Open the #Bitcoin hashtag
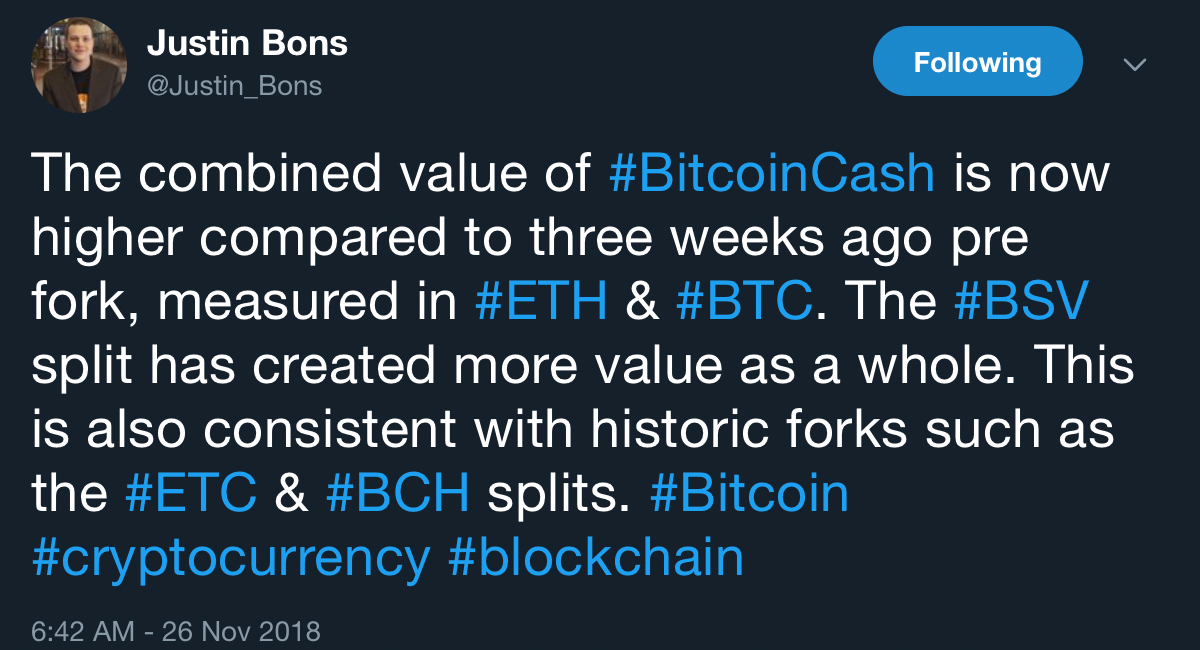This screenshot has height=650, width=1200. [x=749, y=495]
